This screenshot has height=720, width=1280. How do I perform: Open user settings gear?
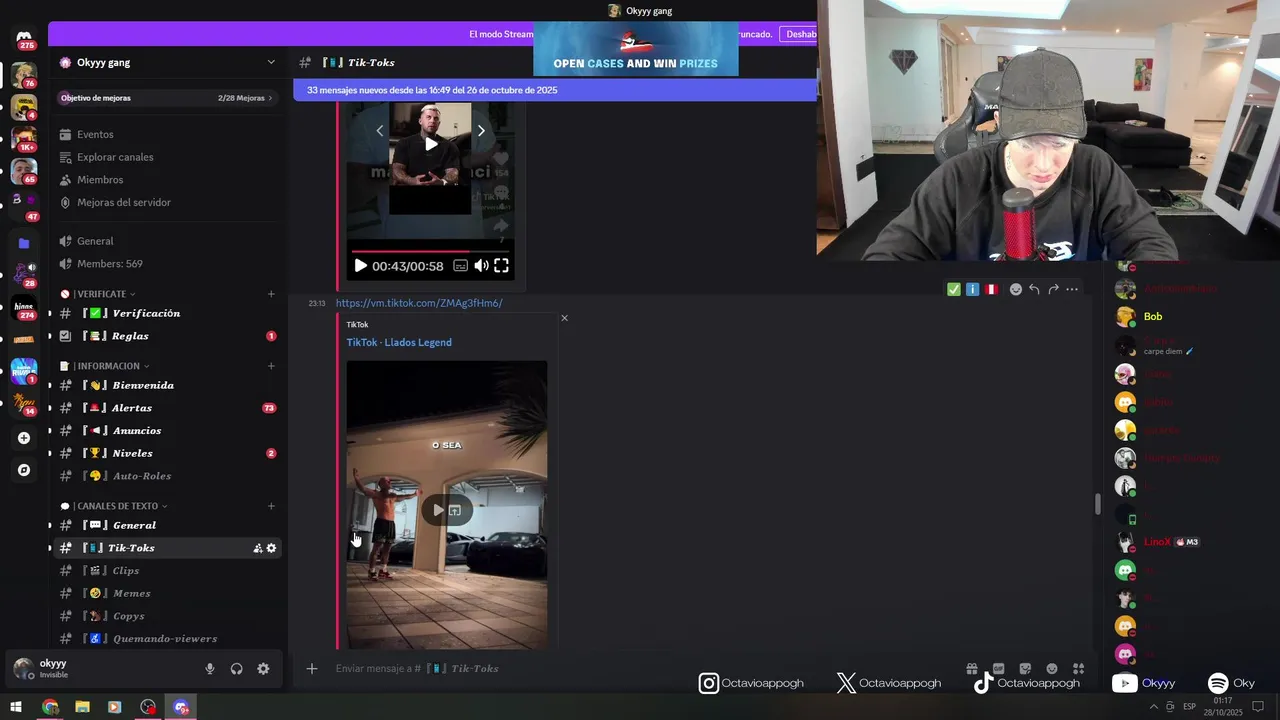pos(263,669)
